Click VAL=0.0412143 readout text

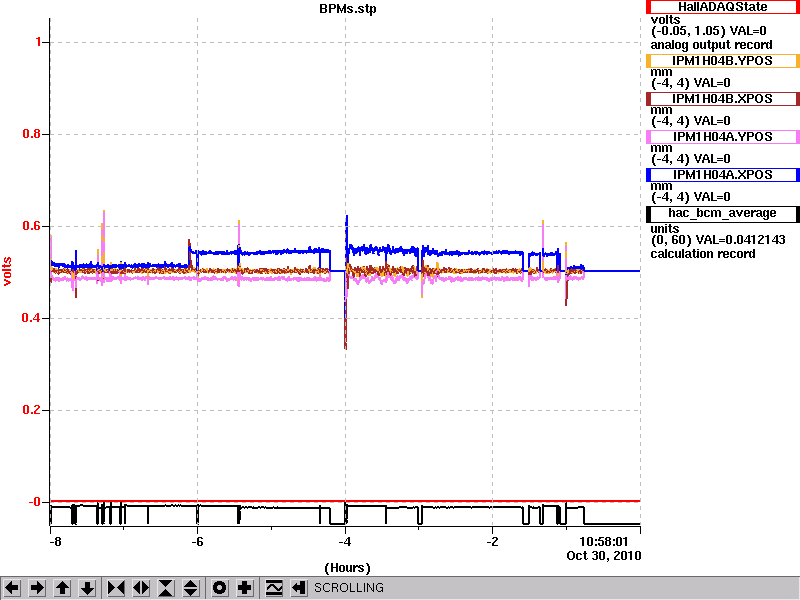click(741, 240)
